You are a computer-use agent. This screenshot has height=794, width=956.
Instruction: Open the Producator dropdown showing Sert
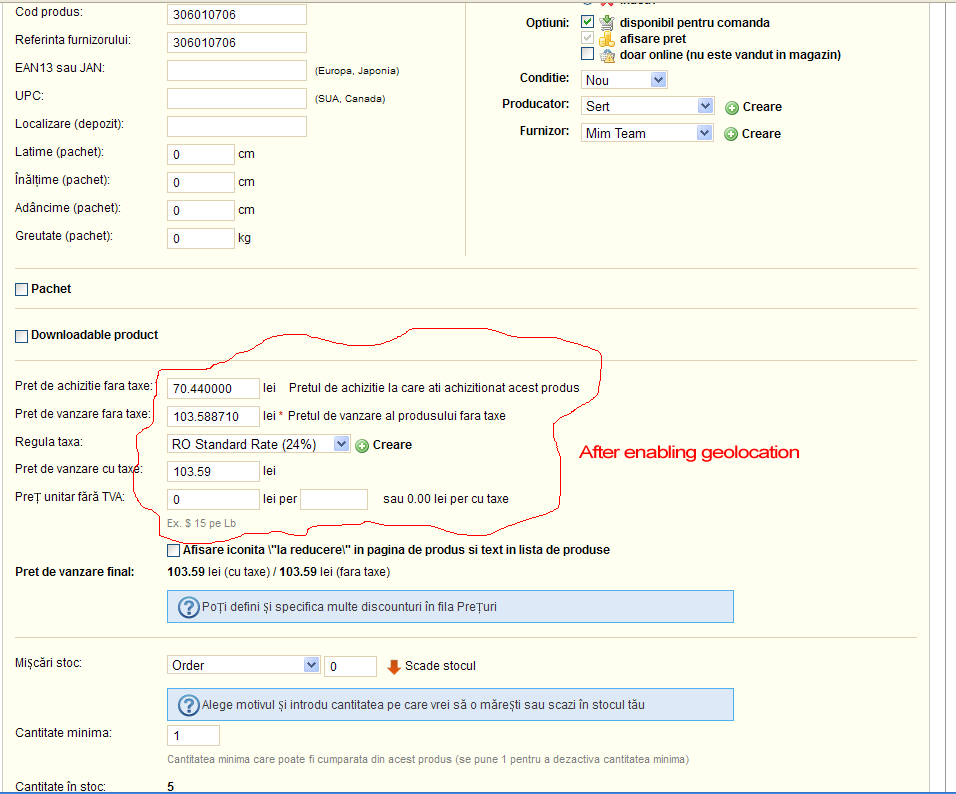[x=647, y=106]
